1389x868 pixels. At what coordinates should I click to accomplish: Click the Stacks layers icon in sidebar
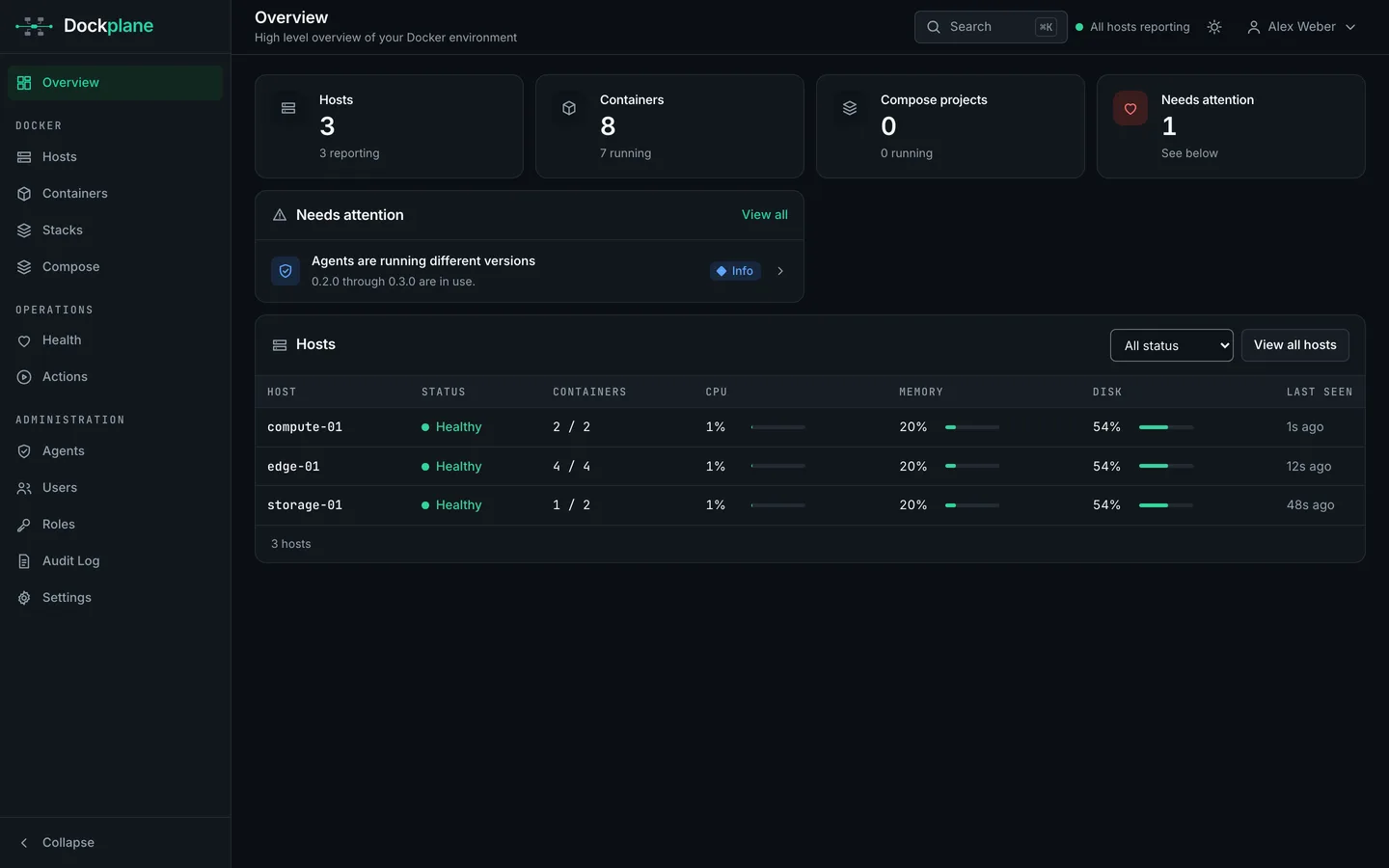24,231
